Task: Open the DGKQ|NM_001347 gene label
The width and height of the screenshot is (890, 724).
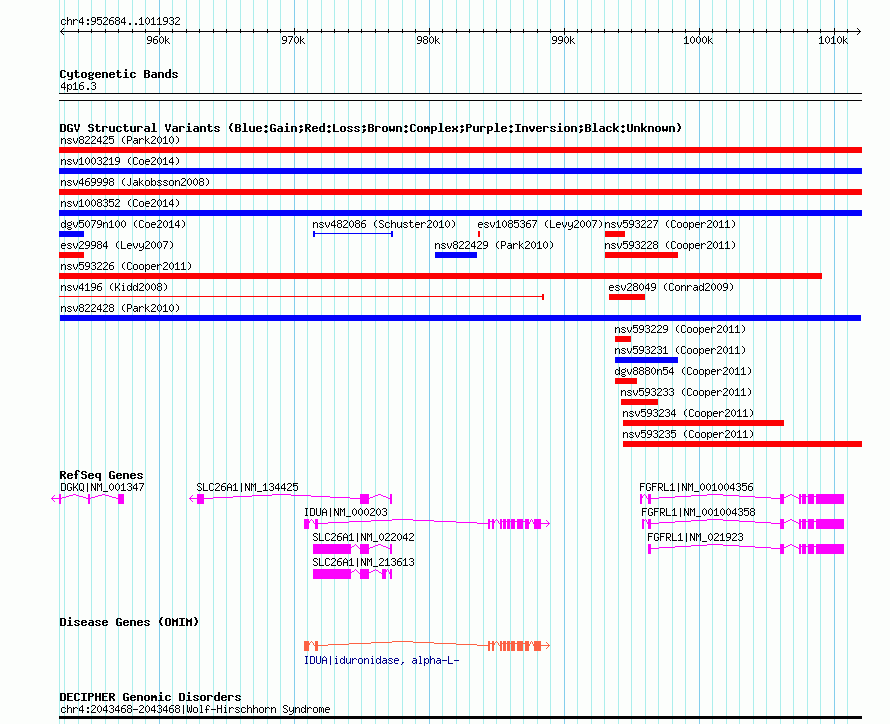Action: (102, 487)
